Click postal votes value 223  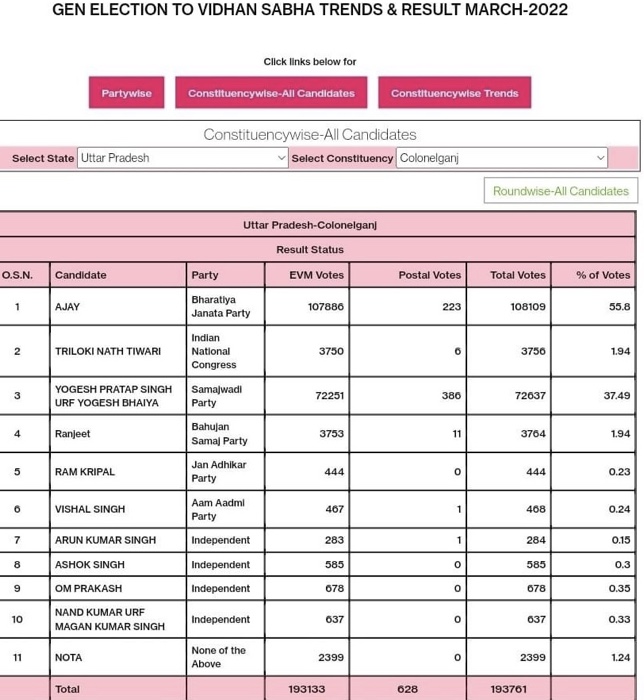[452, 307]
